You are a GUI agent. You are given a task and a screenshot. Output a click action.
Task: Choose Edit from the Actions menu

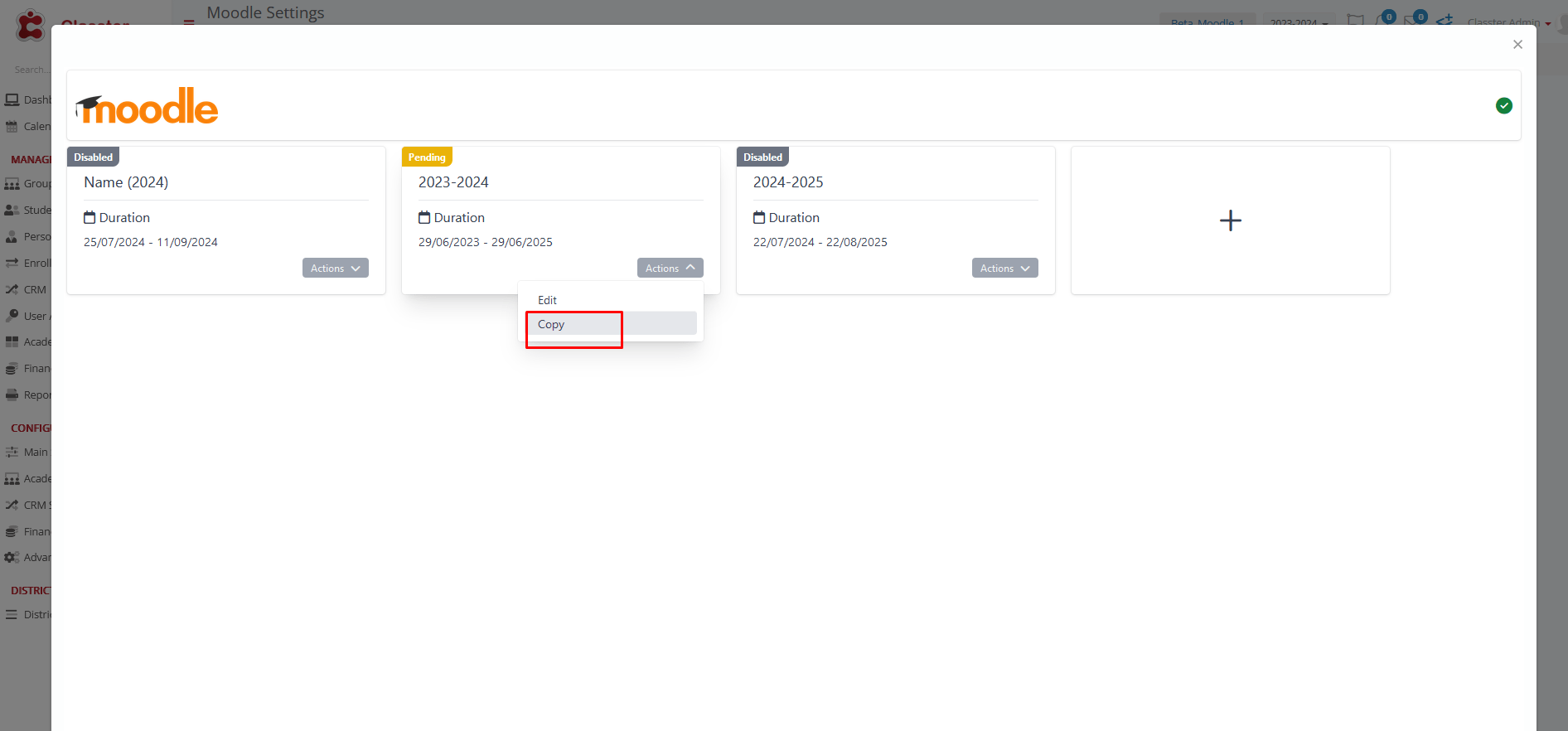tap(611, 300)
